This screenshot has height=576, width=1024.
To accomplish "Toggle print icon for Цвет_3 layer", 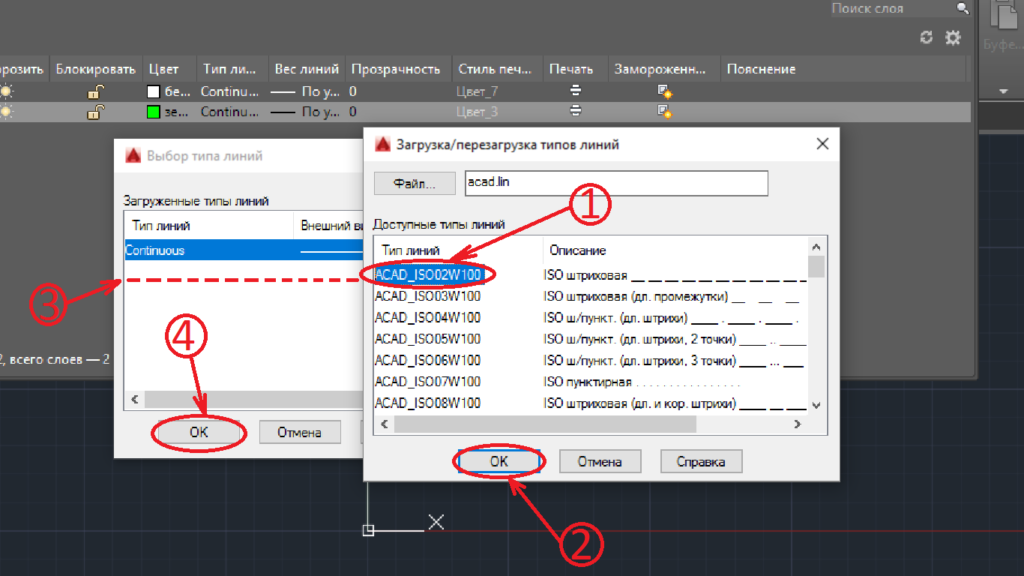I will tap(576, 112).
